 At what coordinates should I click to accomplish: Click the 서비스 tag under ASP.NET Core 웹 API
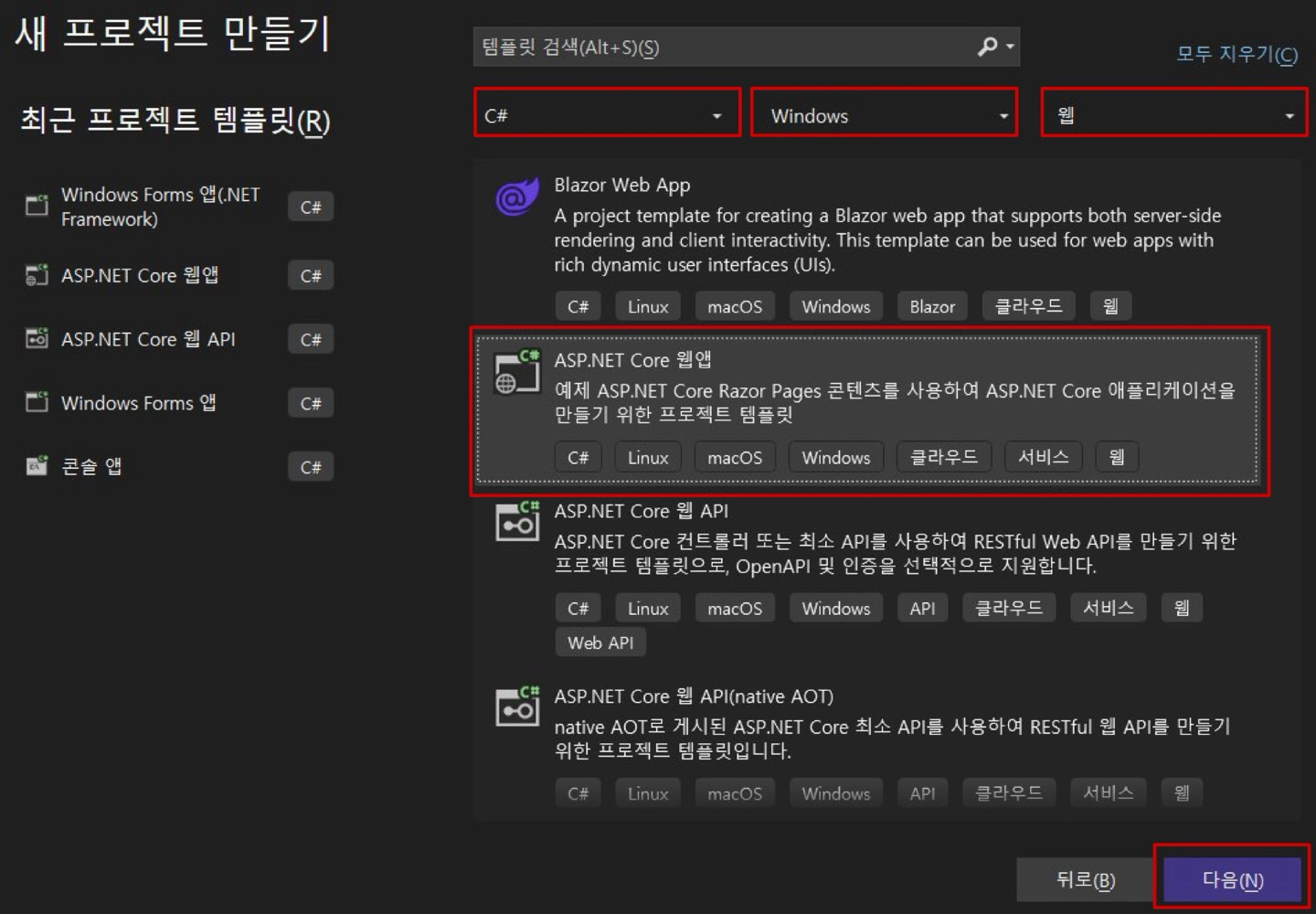pyautogui.click(x=1109, y=608)
